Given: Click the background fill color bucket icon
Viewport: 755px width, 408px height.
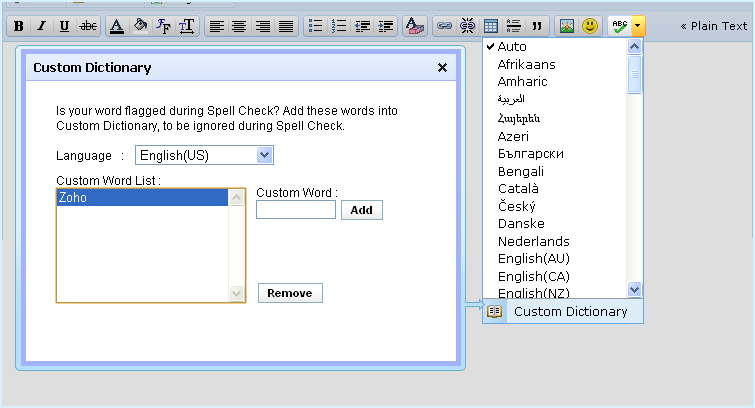Looking at the screenshot, I should pos(141,27).
